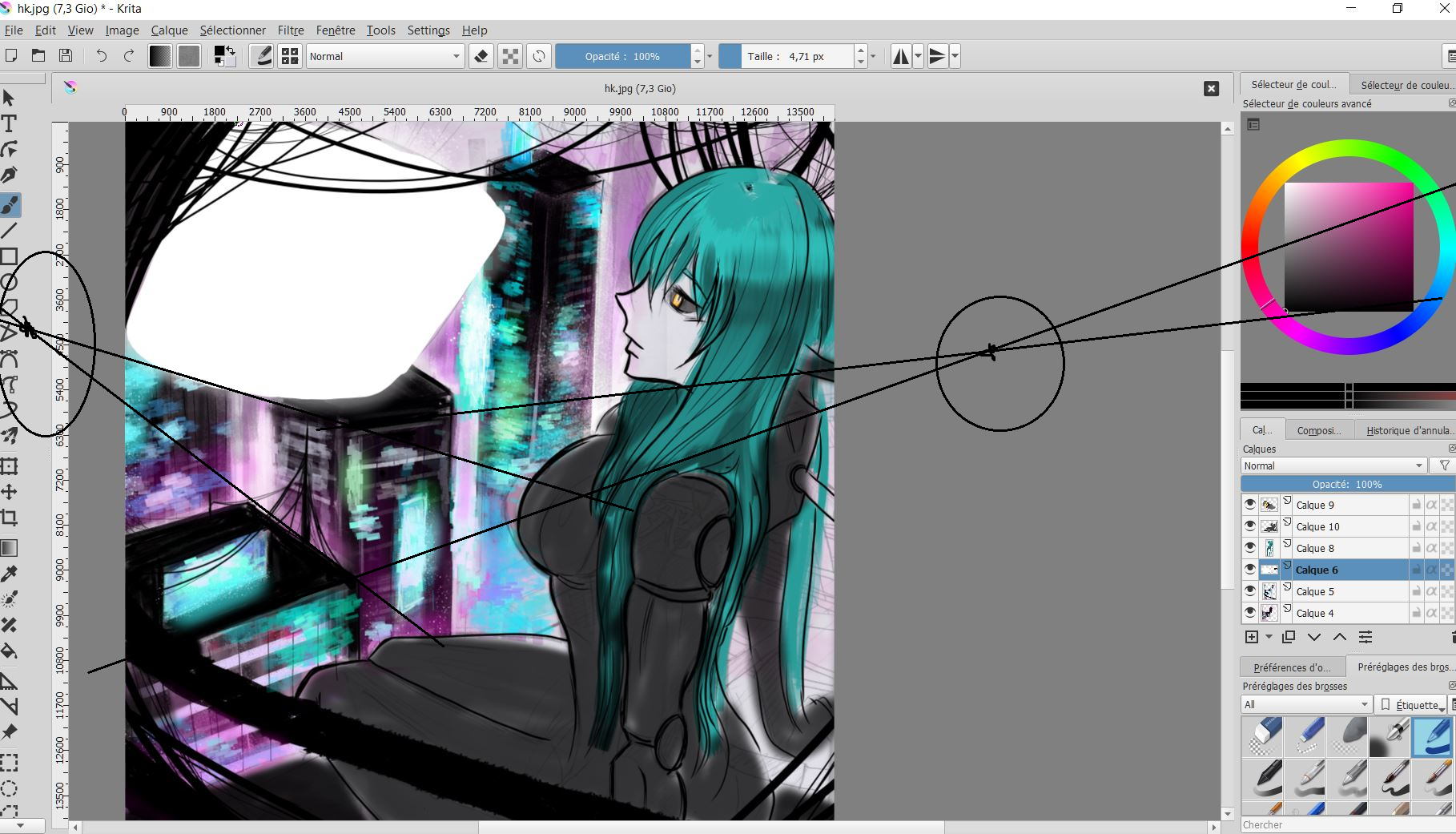Screen dimensions: 1456x834
Task: Undo the last action
Action: pyautogui.click(x=102, y=56)
